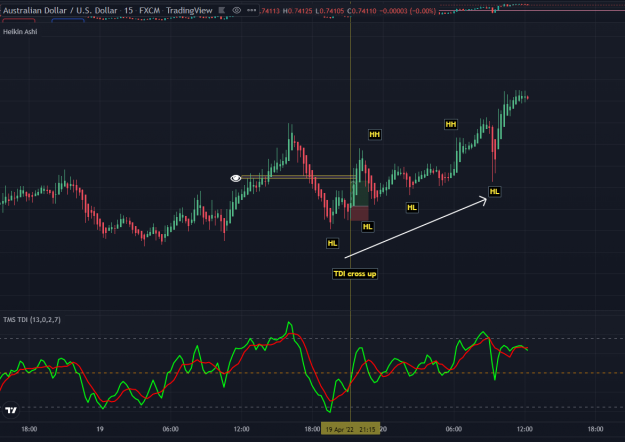Toggle the eye icon in the chart title legend
Image resolution: width=625 pixels, height=442 pixels.
pos(236,10)
